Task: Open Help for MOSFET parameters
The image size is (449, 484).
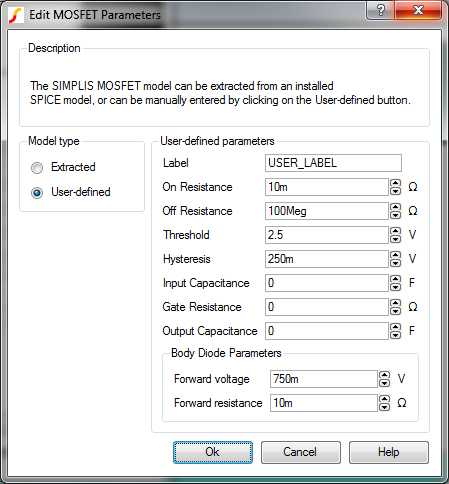Action: (389, 452)
